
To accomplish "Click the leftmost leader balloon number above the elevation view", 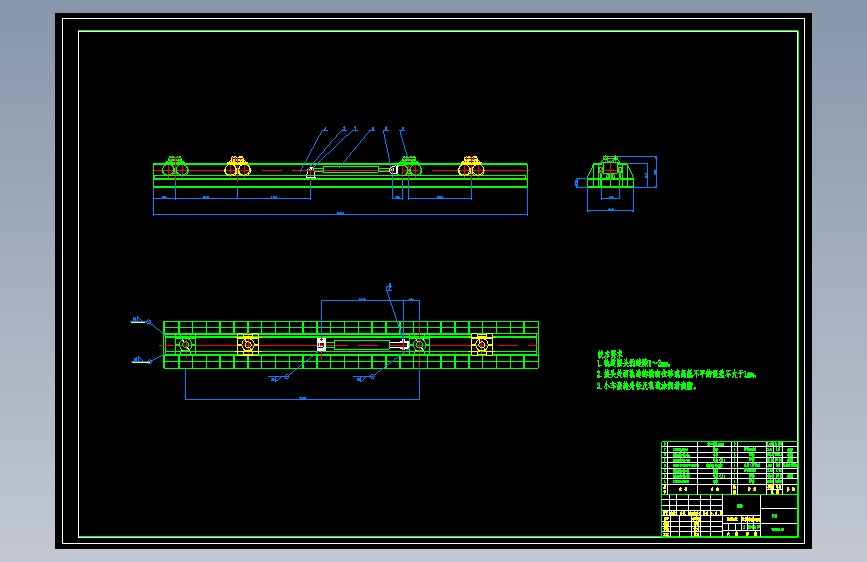I will (326, 129).
